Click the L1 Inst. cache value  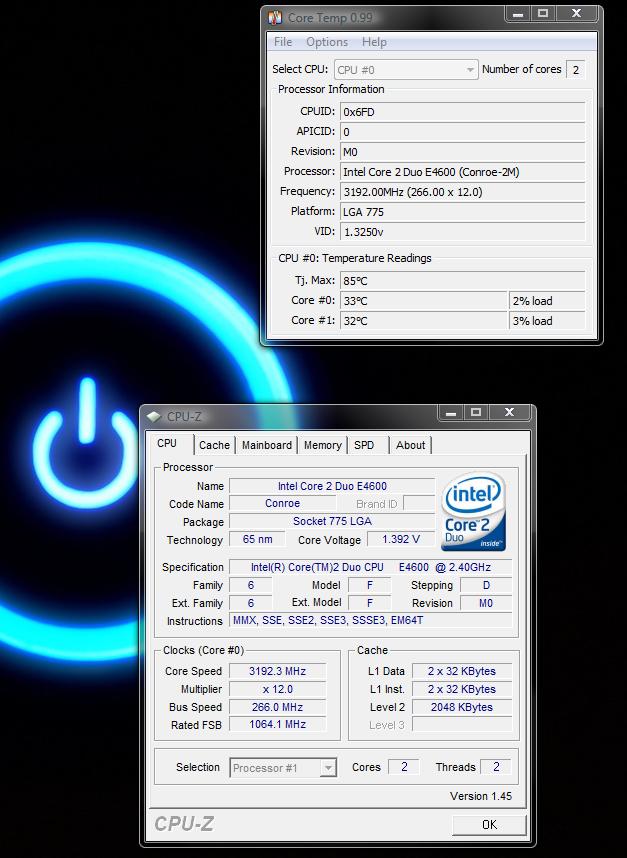pos(462,689)
